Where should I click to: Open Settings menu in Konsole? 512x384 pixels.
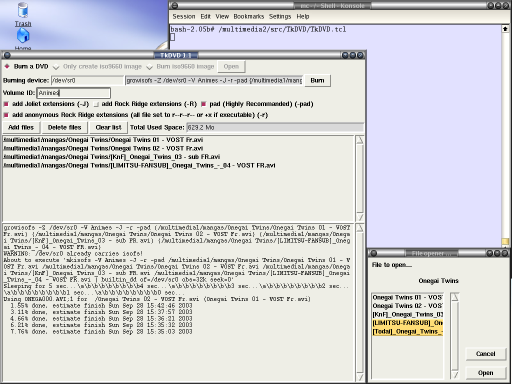click(280, 16)
